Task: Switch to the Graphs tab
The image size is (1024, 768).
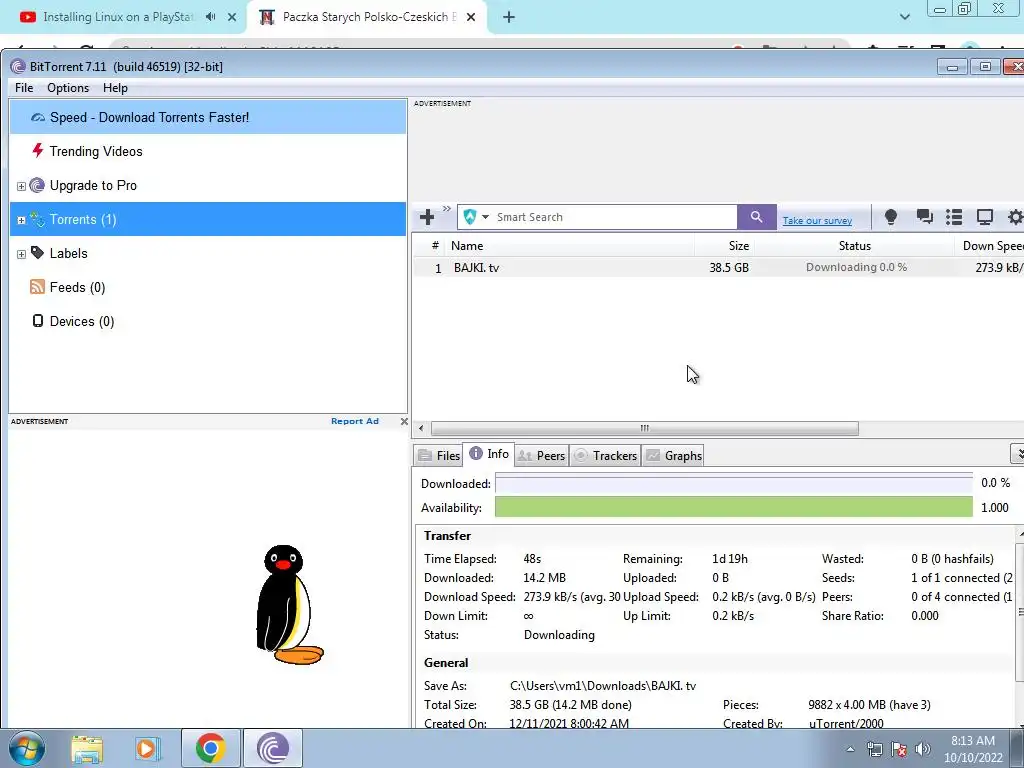Action: click(673, 455)
